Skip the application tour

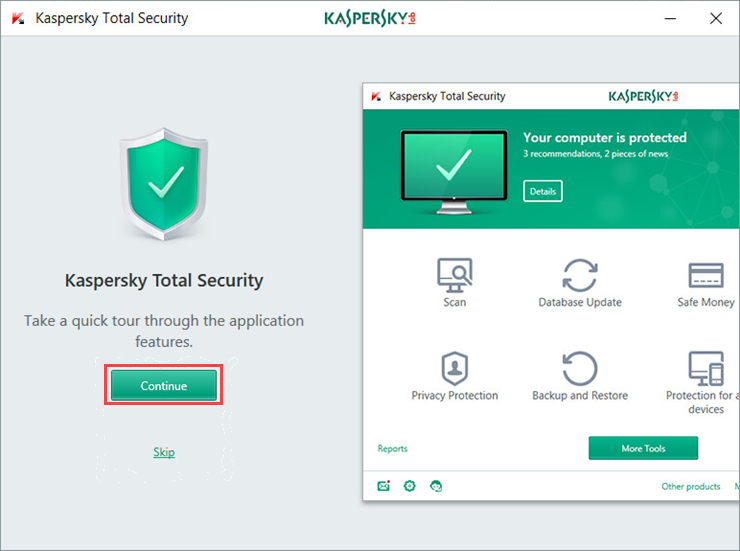click(164, 452)
